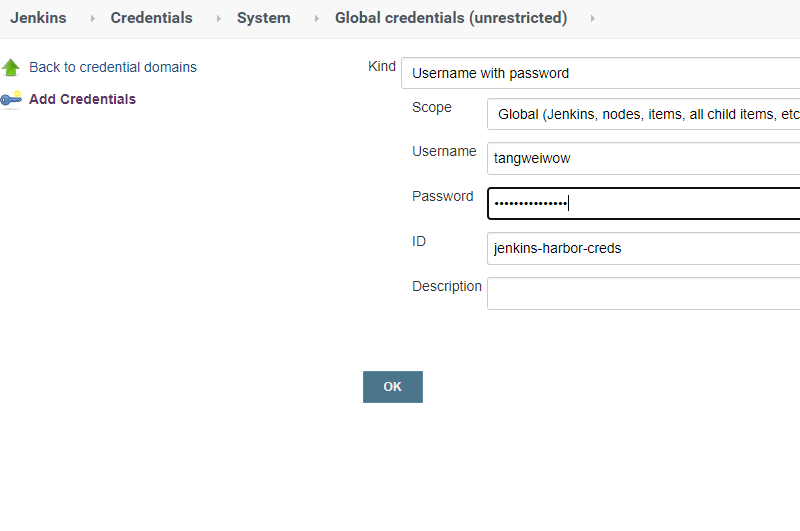The image size is (800, 531).
Task: Focus the Username field containing tangweiwow
Action: pyautogui.click(x=643, y=158)
